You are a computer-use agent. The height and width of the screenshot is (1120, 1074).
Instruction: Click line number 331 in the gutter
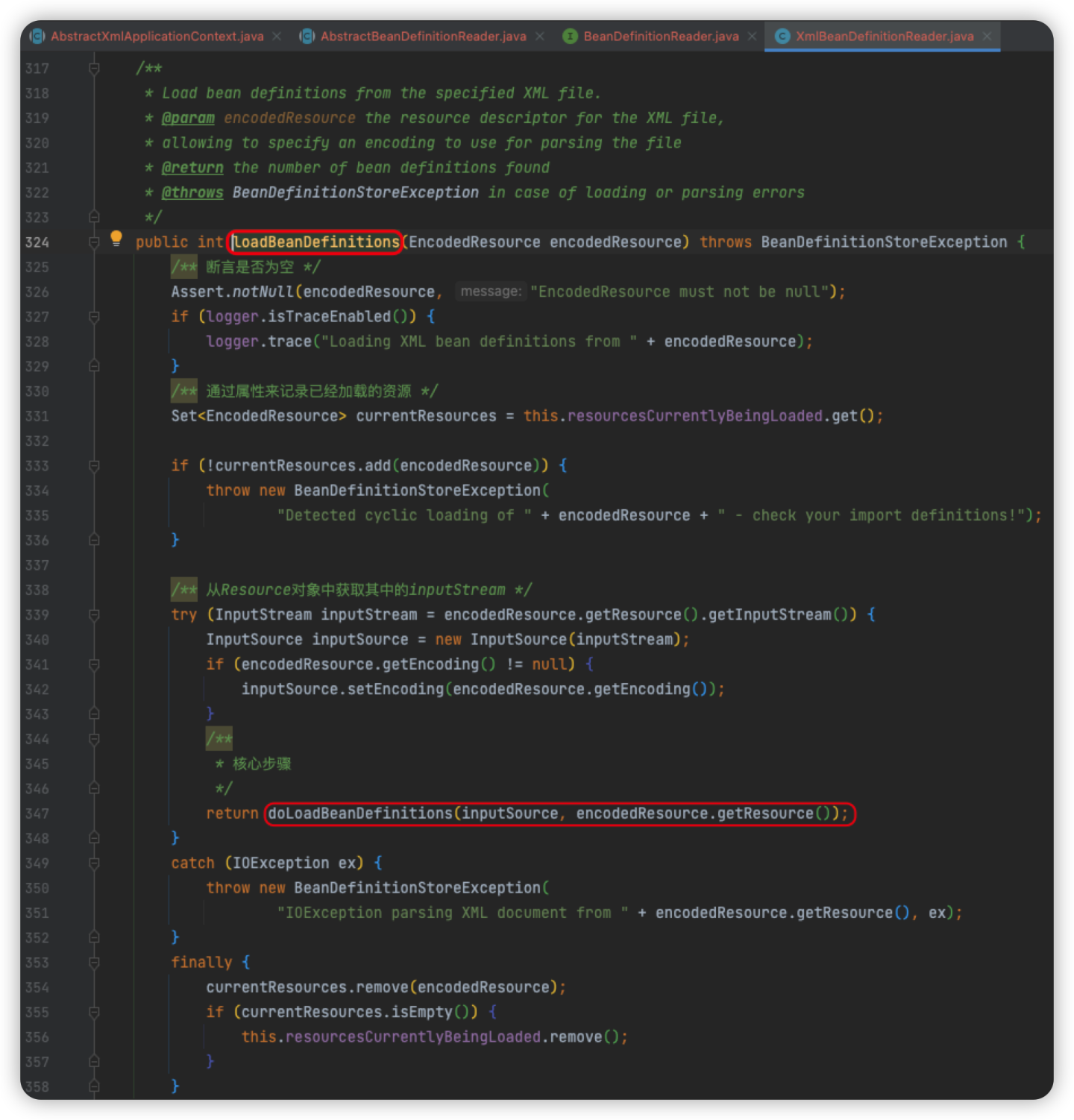point(37,416)
